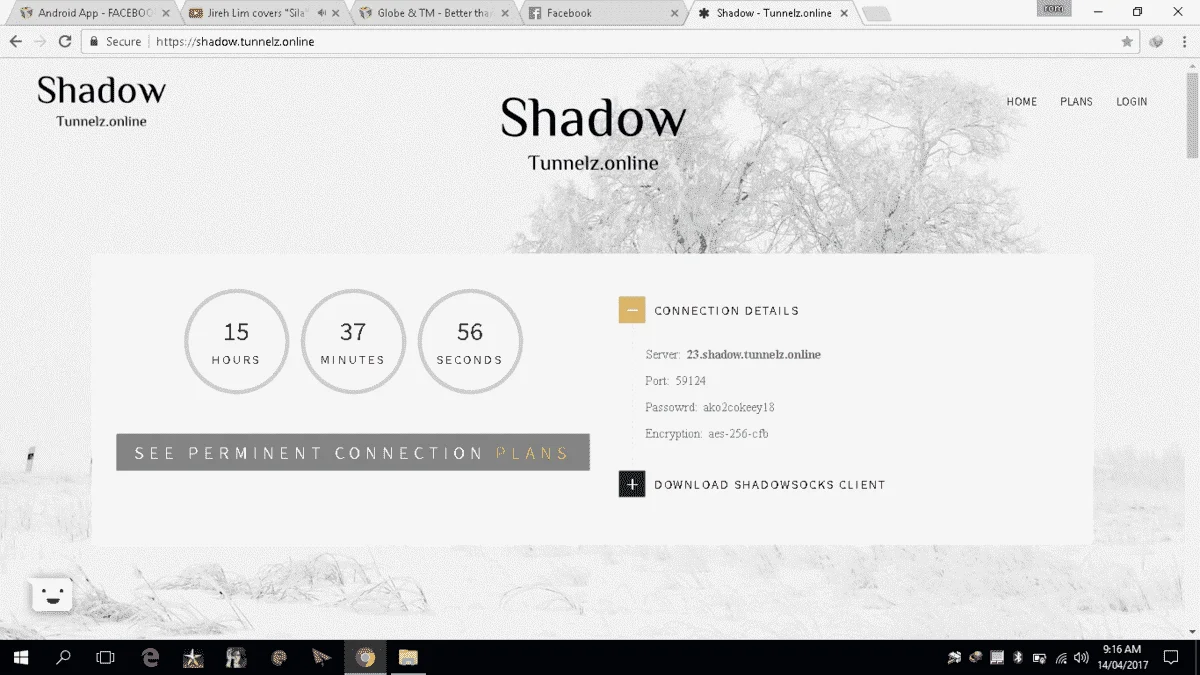Click the Port value 59124

pos(690,381)
